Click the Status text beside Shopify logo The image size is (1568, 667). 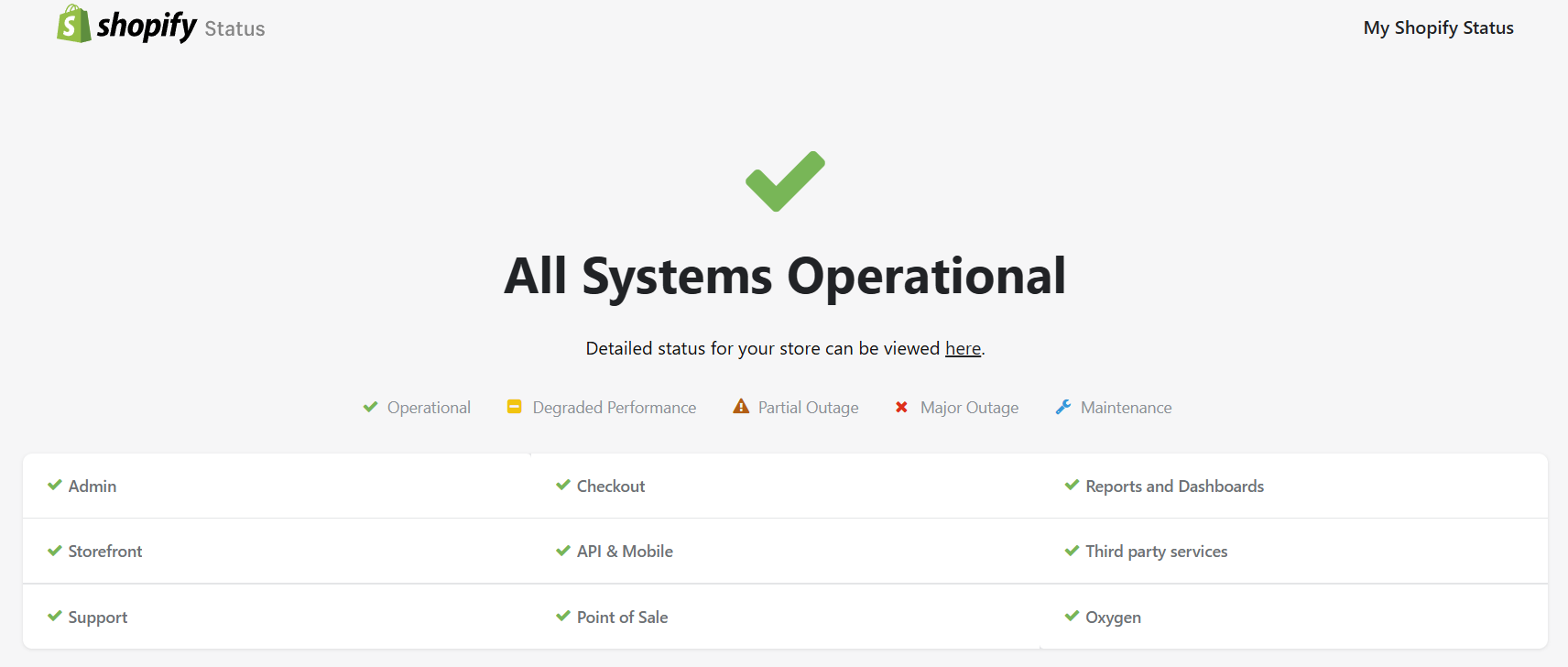(x=234, y=29)
